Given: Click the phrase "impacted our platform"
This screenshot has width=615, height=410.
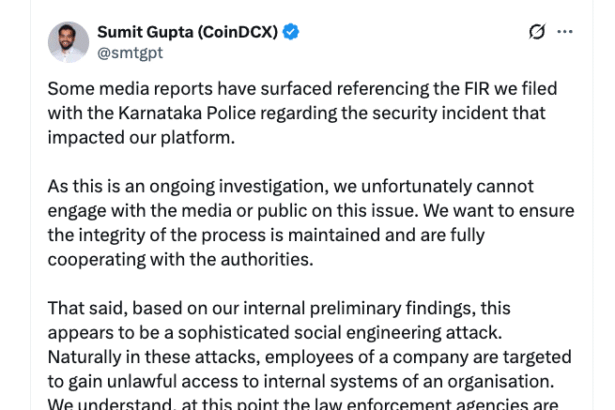Looking at the screenshot, I should [x=141, y=137].
